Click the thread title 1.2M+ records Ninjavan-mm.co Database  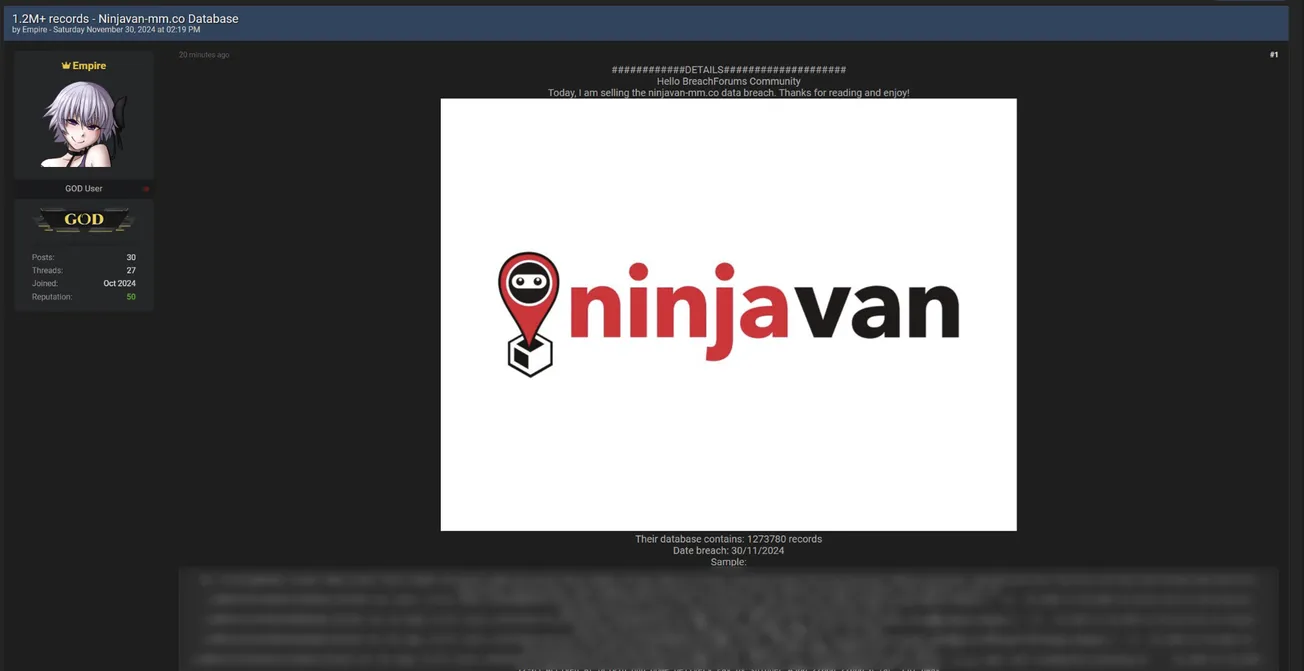coord(124,18)
